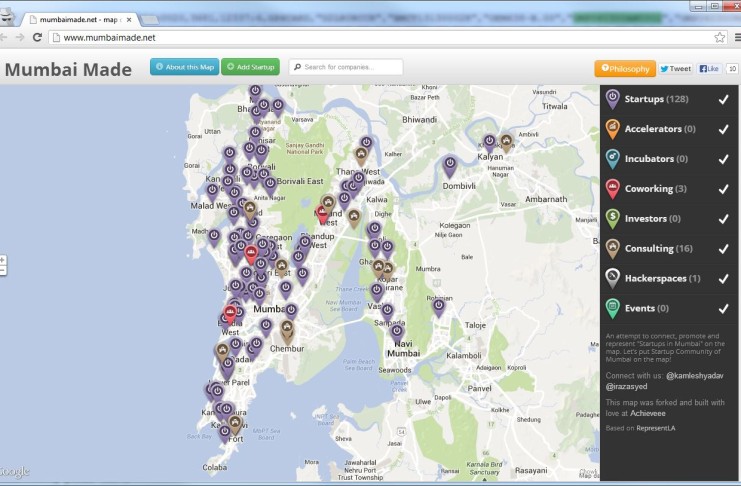The width and height of the screenshot is (741, 486).
Task: Open the Philosophy button
Action: 625,69
